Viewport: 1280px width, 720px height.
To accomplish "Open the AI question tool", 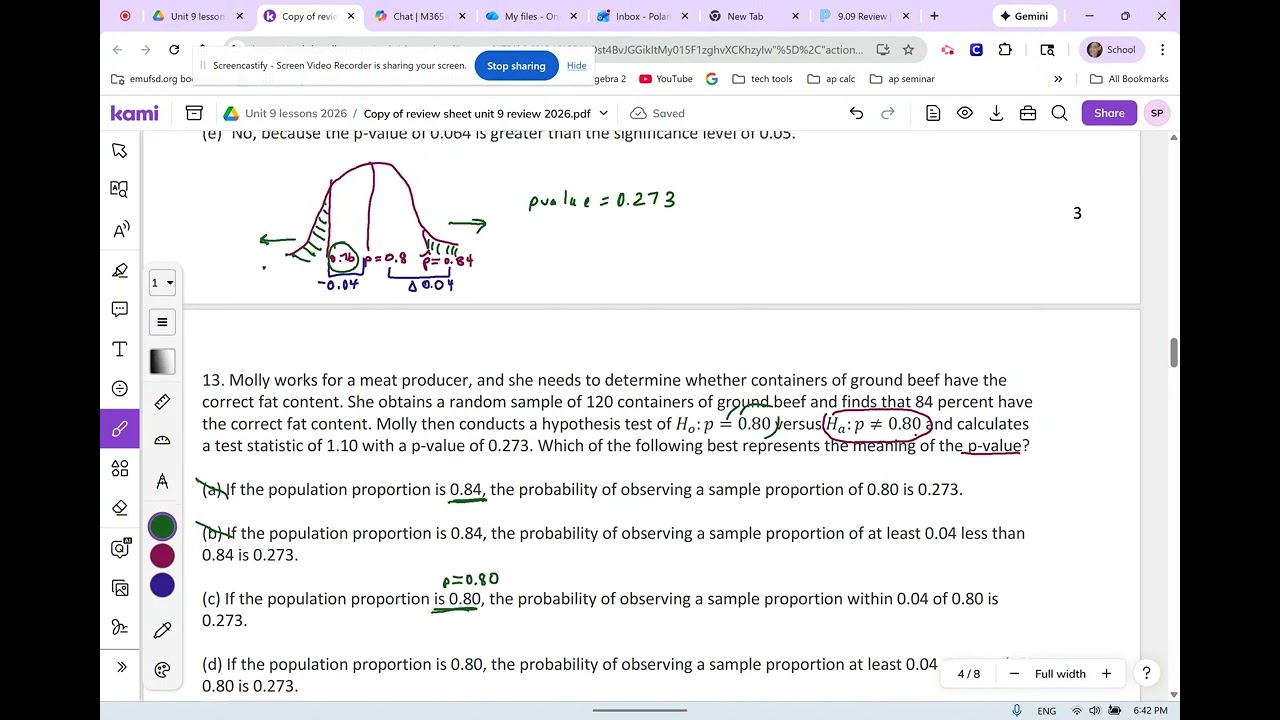I will pos(120,548).
